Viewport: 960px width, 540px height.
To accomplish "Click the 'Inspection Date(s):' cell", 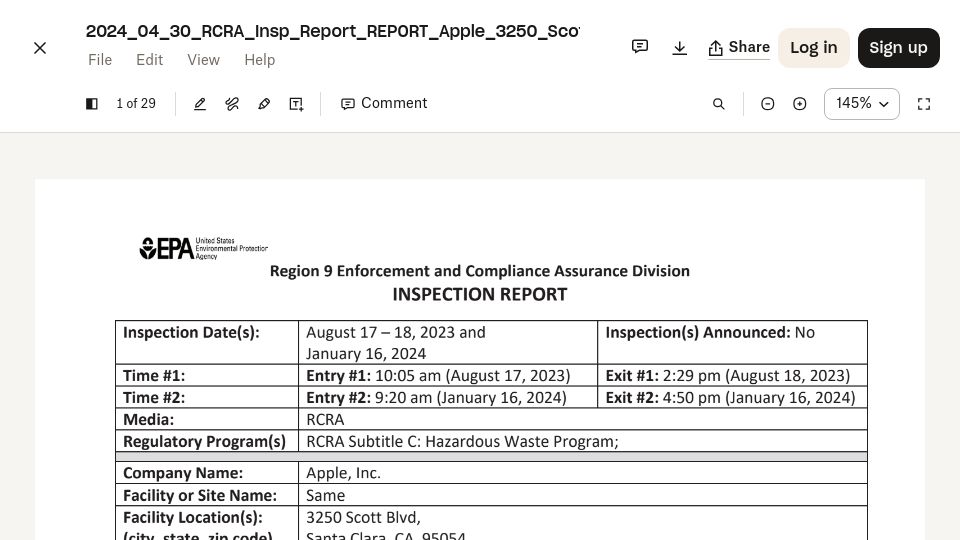I will (x=207, y=342).
